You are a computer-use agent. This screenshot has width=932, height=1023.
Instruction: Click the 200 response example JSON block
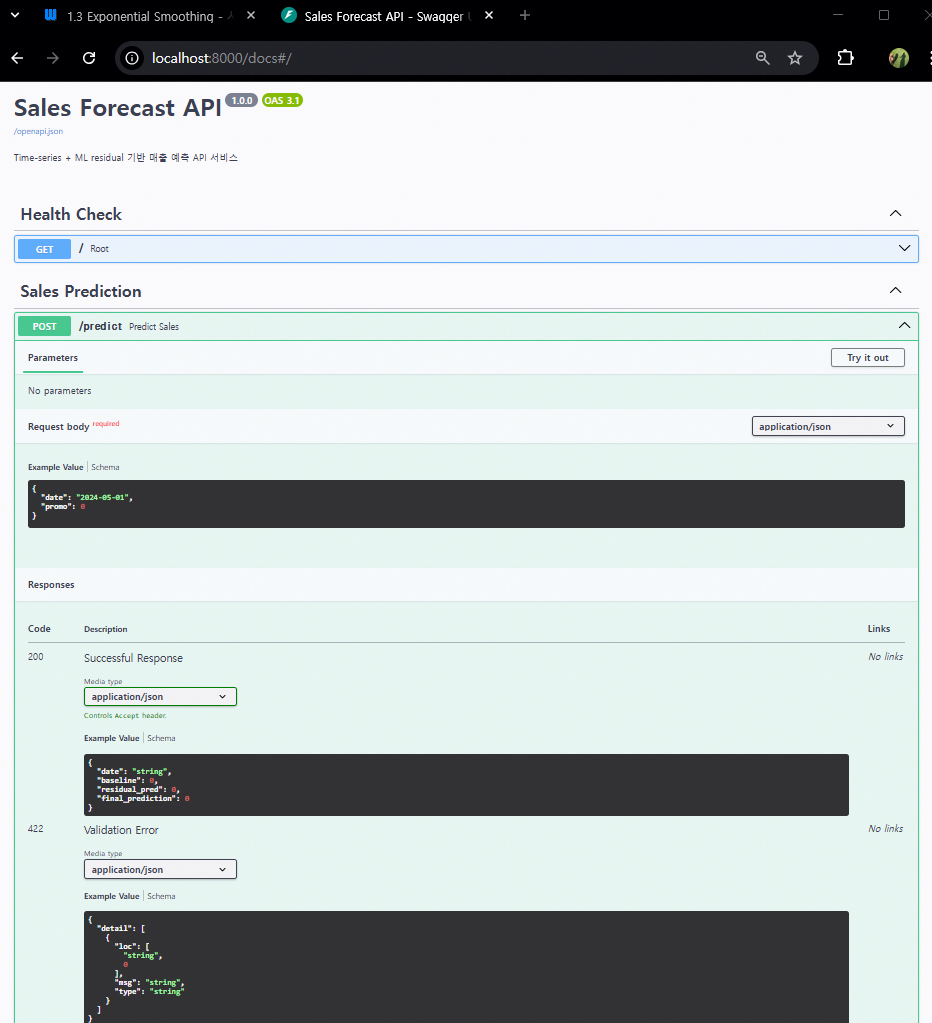click(x=466, y=785)
